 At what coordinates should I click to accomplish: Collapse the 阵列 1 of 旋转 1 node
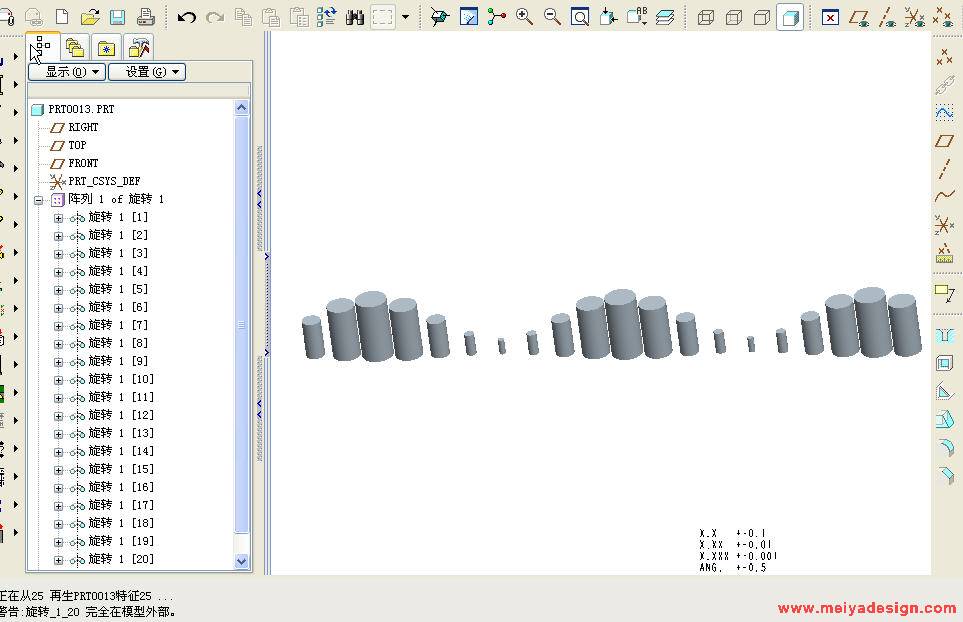coord(38,200)
